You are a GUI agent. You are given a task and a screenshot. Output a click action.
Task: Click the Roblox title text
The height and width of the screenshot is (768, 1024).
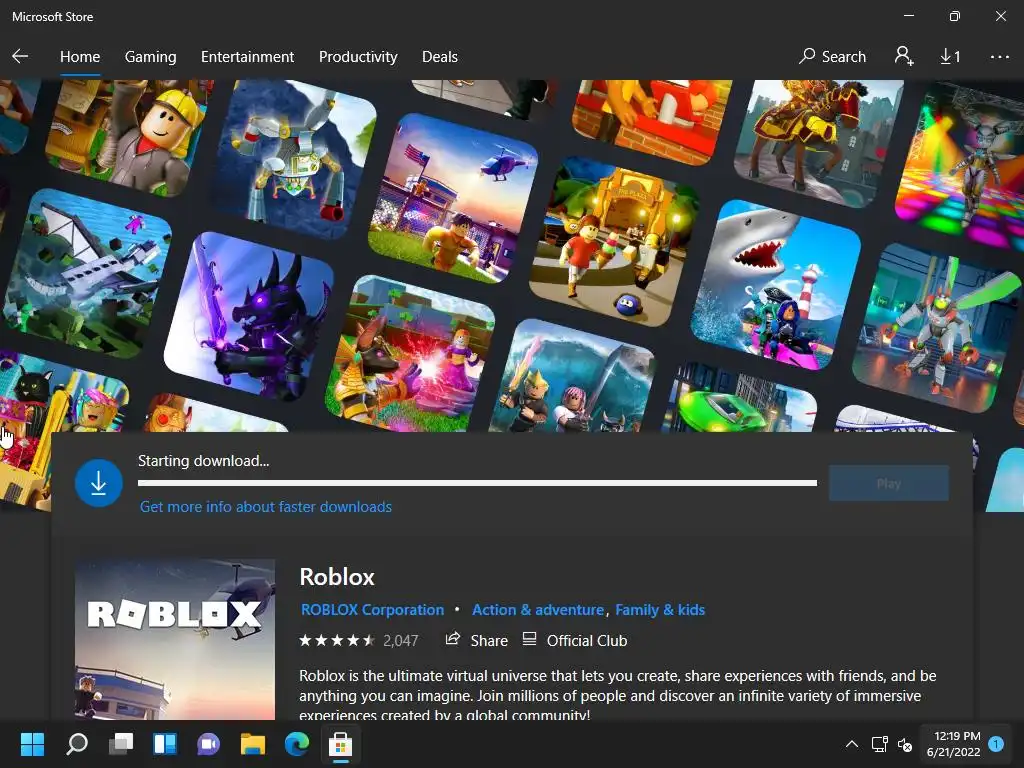coord(337,577)
